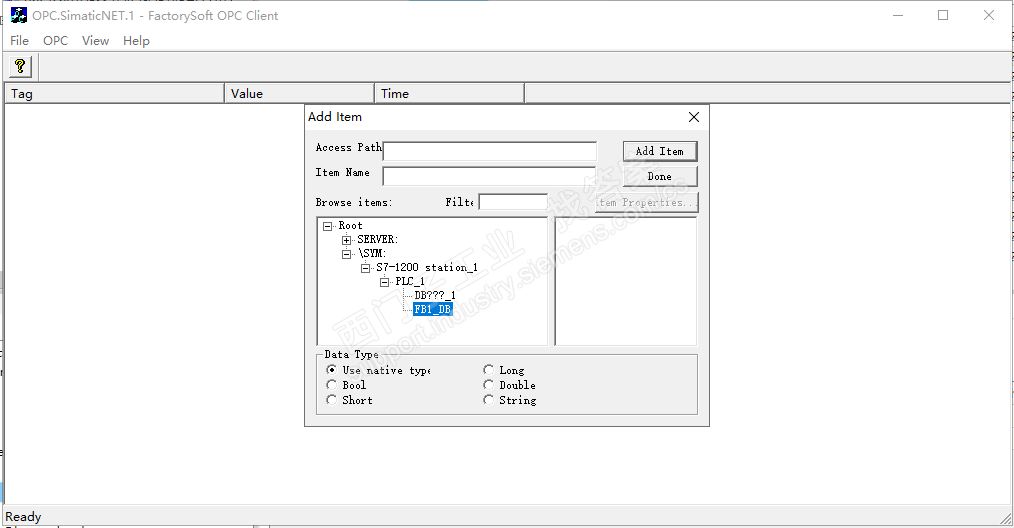Collapse the S7-1200 station_1 node
The image size is (1014, 528).
coord(365,268)
